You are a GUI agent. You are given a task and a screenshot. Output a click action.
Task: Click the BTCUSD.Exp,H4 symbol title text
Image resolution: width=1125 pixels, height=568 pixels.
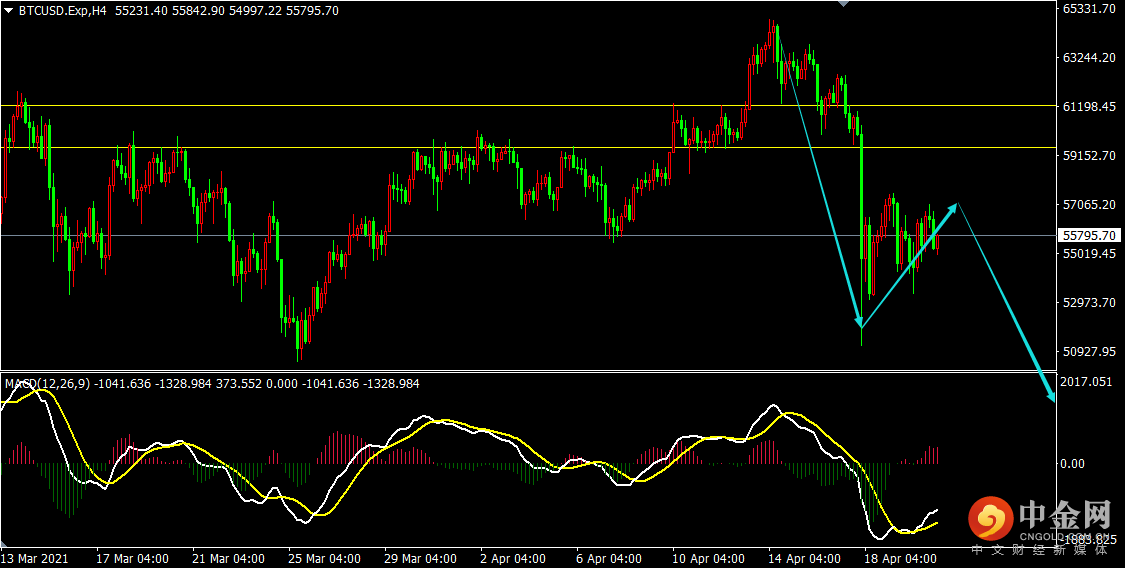pos(60,11)
